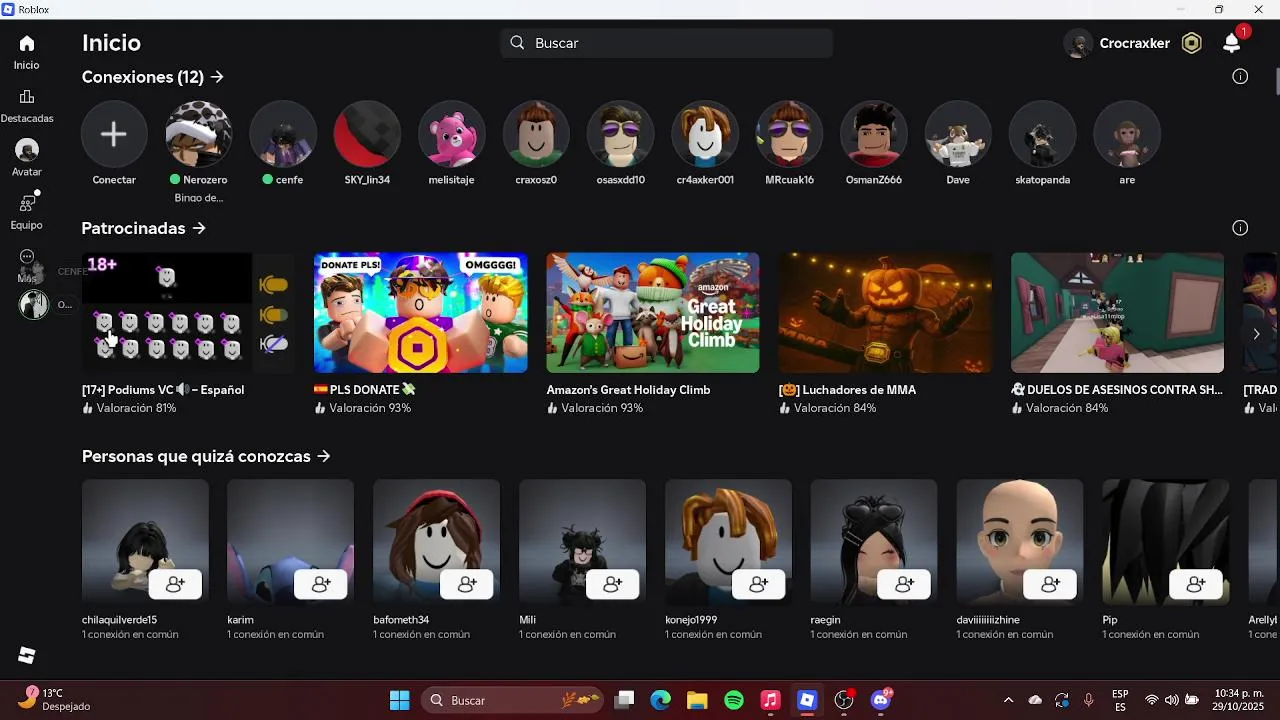Viewport: 1280px width, 720px height.
Task: Open Patrocinadas section arrow link
Action: coord(144,228)
